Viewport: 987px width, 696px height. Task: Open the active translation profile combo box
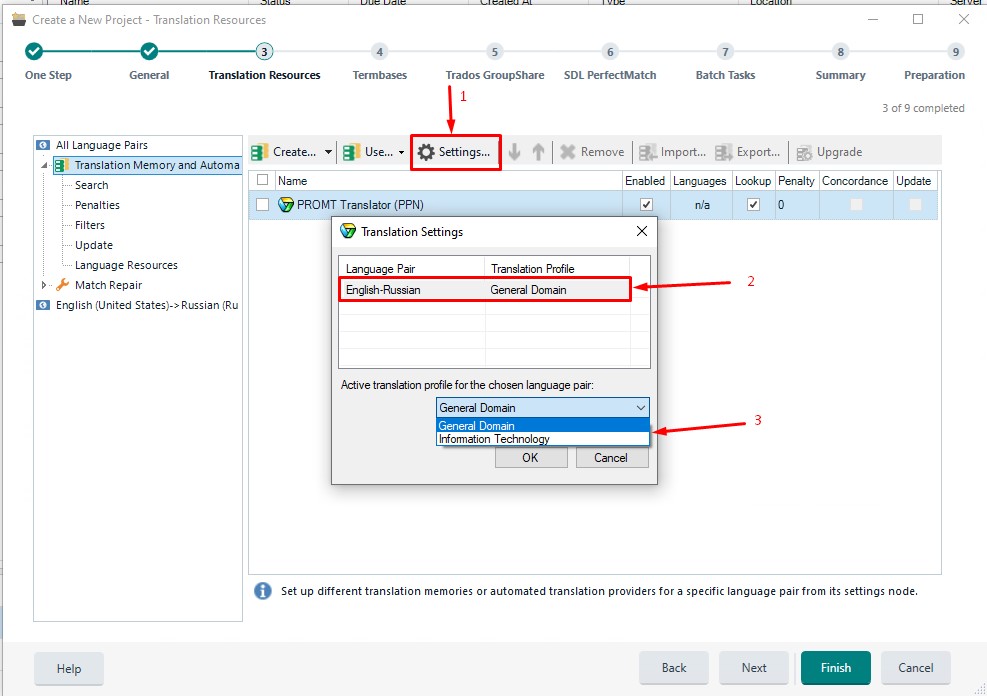pos(543,408)
